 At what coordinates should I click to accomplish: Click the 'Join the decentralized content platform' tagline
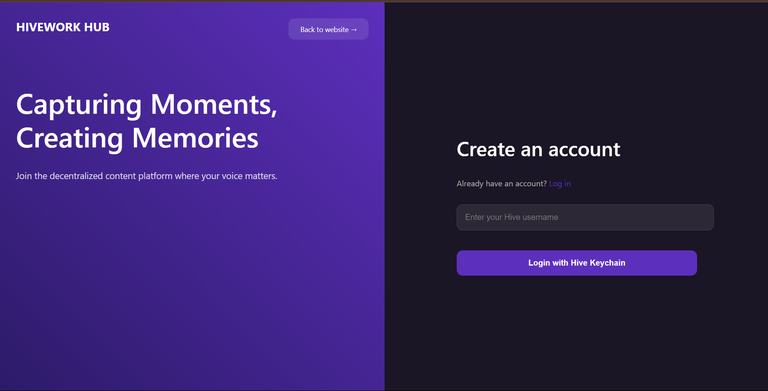[x=146, y=176]
